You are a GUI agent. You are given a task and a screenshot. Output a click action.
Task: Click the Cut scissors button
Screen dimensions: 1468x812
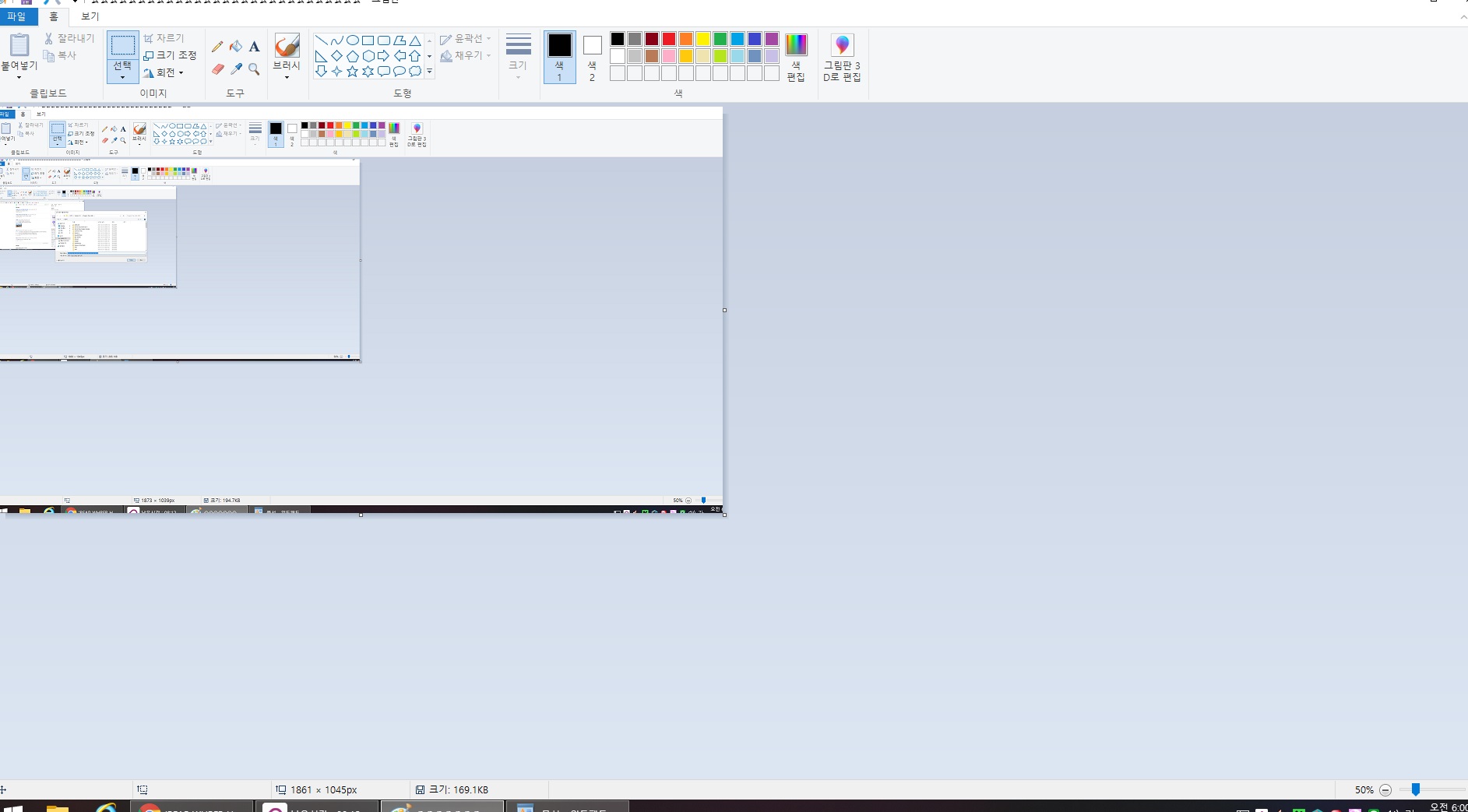[69, 38]
